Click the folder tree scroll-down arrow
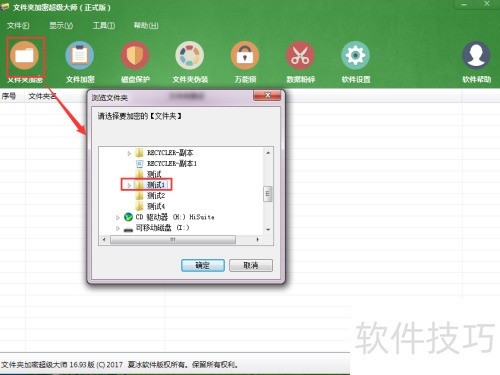This screenshot has height=375, width=500. (x=268, y=230)
